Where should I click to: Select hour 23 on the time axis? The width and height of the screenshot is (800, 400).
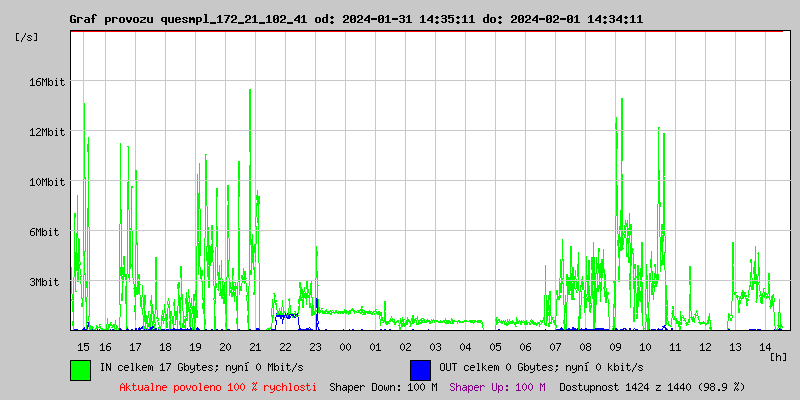(315, 347)
